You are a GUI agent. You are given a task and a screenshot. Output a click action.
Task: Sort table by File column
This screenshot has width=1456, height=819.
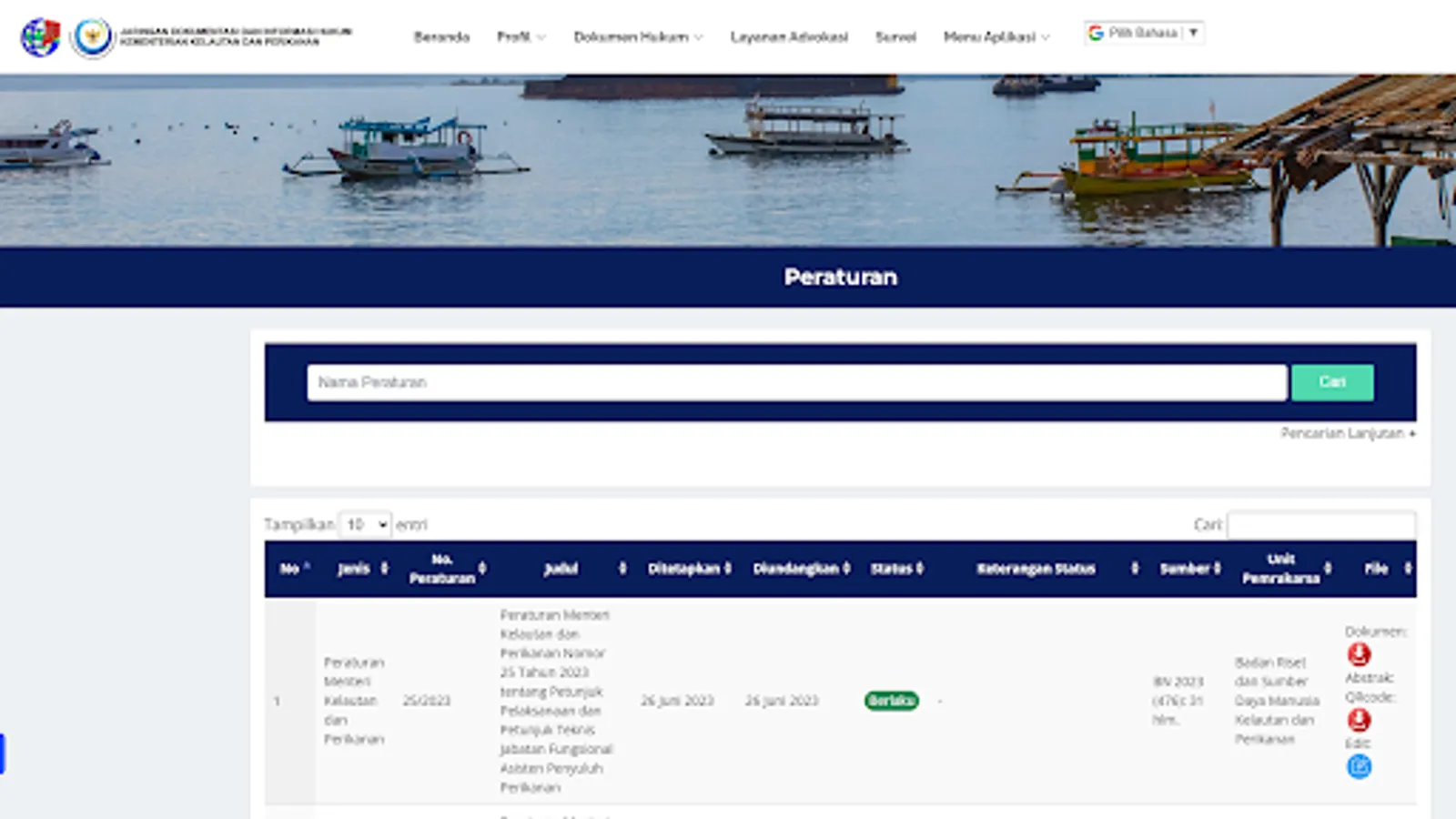coord(1378,569)
